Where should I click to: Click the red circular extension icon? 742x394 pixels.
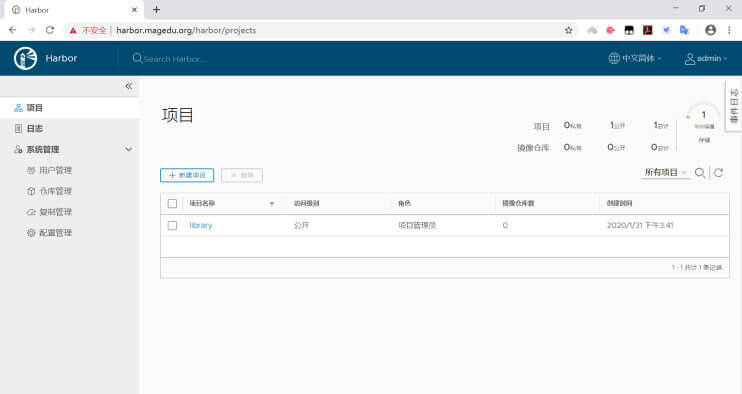tap(610, 30)
